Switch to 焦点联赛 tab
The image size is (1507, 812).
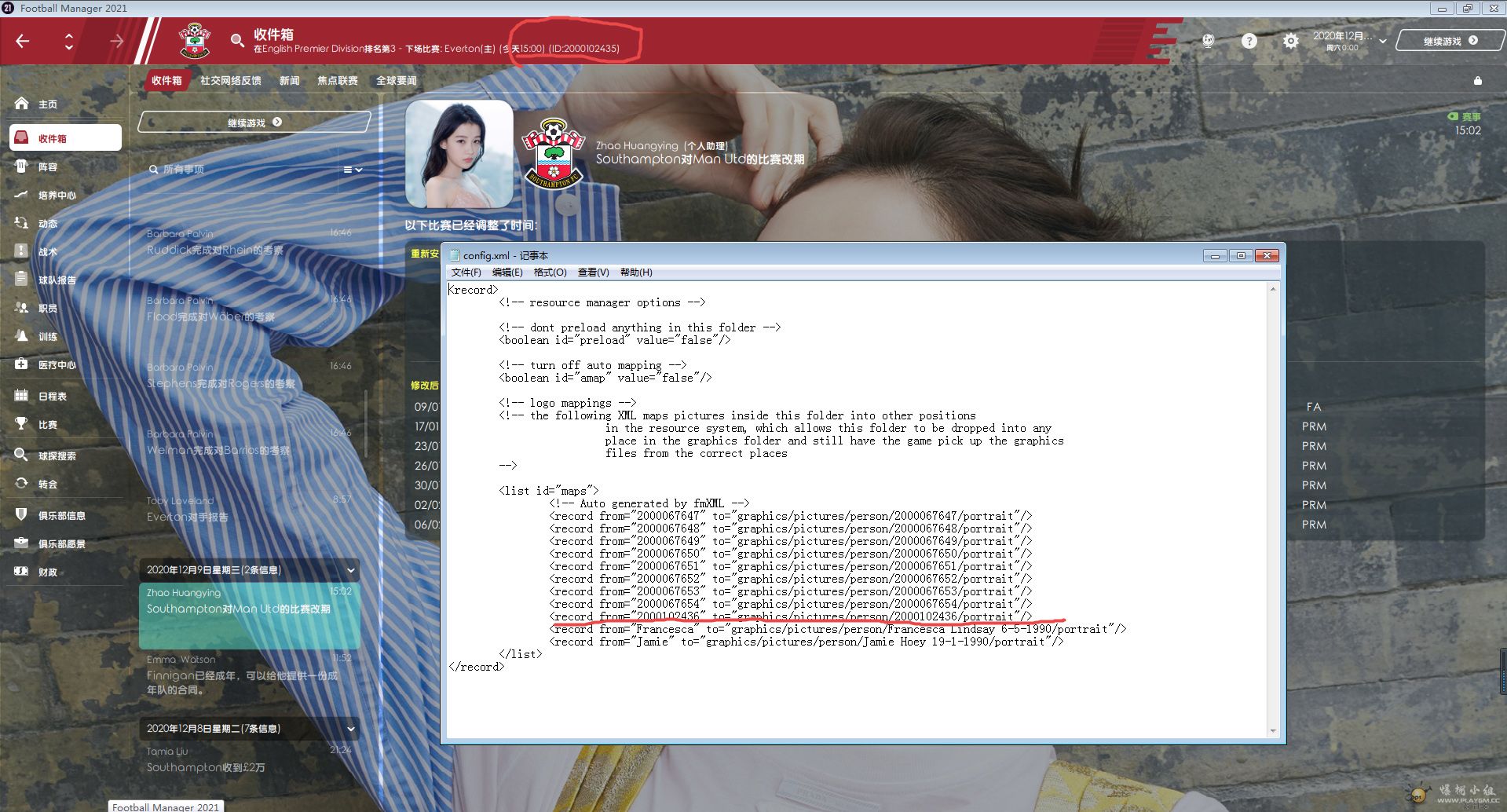pyautogui.click(x=338, y=80)
